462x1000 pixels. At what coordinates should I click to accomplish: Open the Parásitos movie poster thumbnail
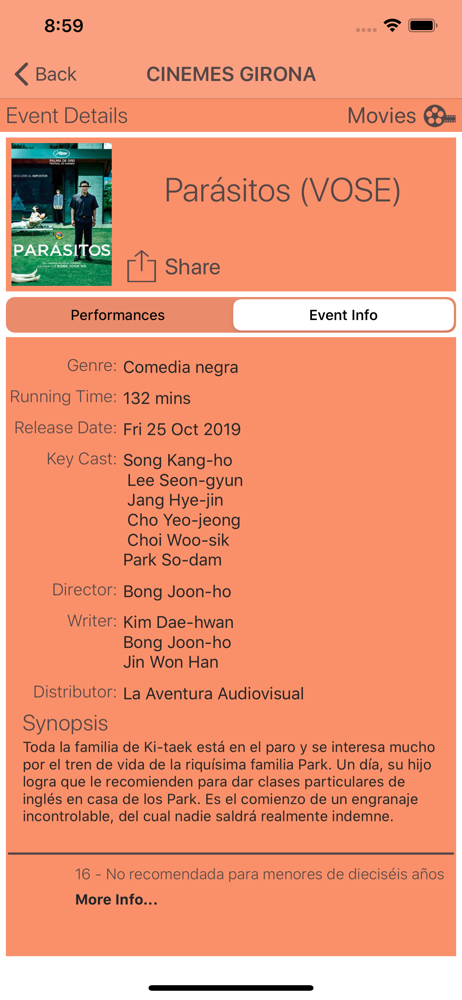coord(61,214)
